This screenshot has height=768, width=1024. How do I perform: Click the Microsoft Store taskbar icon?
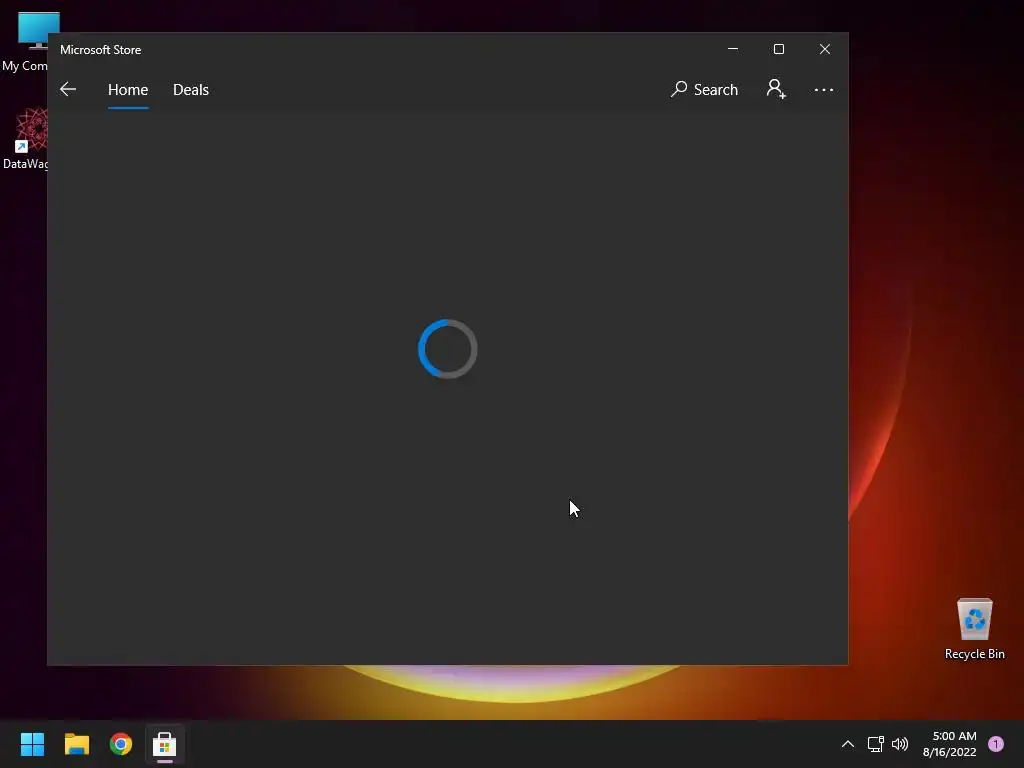tap(165, 744)
